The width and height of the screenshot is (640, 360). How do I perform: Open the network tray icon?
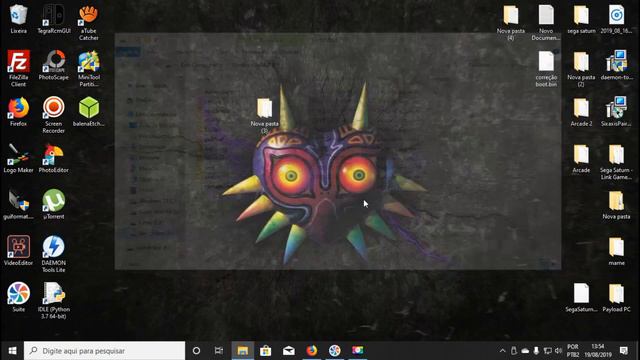548,351
